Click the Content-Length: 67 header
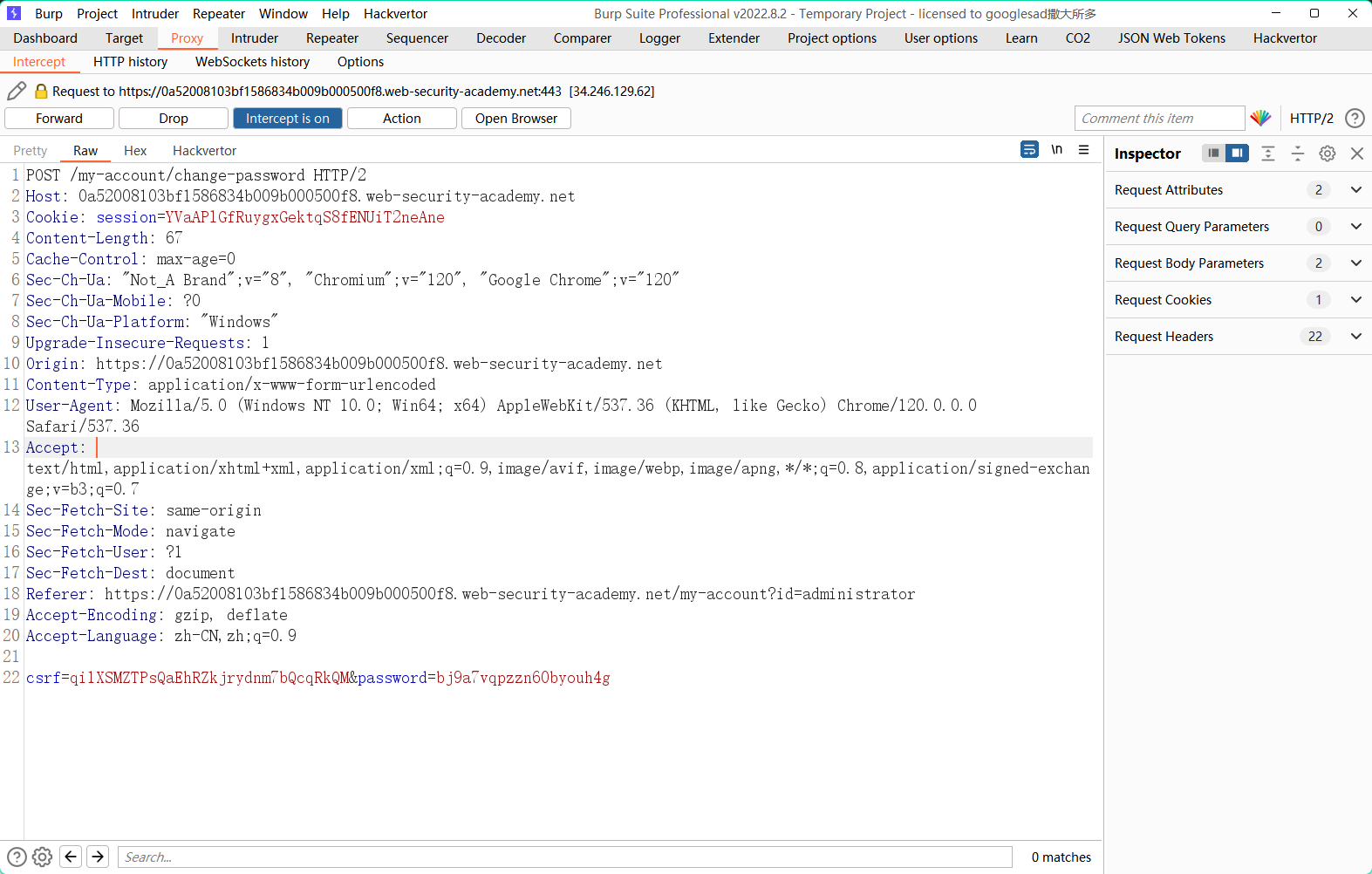 click(x=105, y=238)
